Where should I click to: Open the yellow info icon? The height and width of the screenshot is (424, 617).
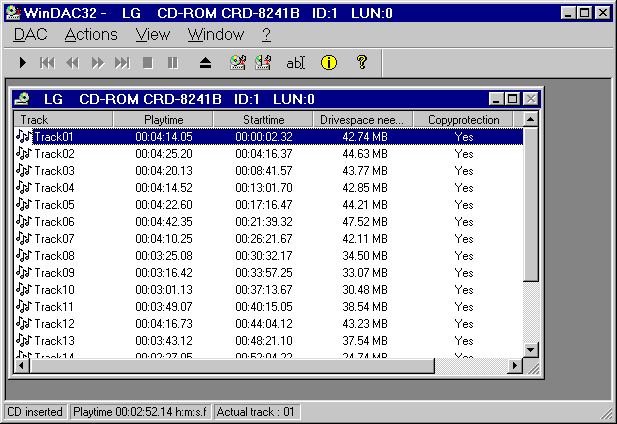click(x=328, y=62)
